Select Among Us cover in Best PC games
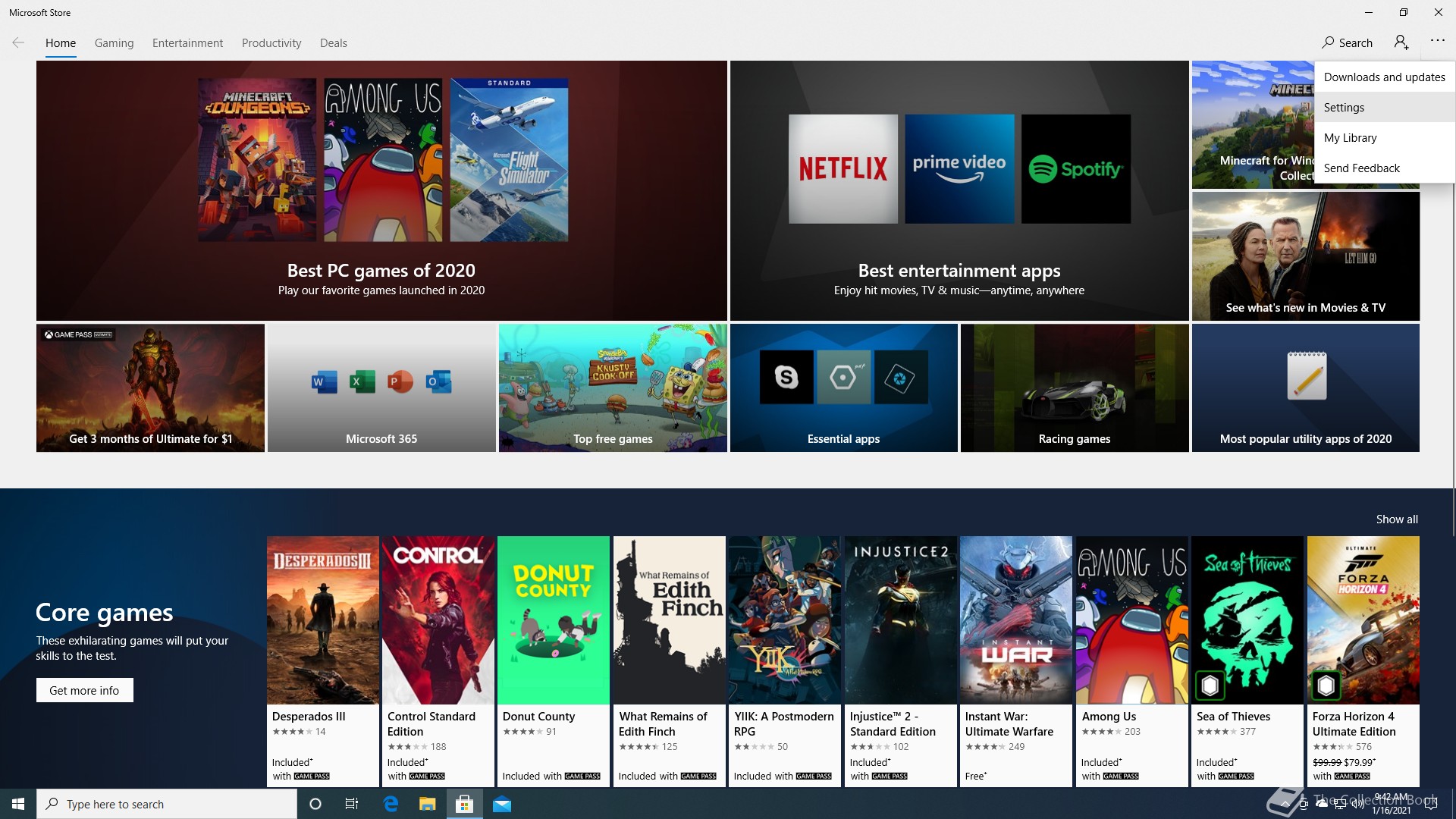The height and width of the screenshot is (819, 1456). click(x=383, y=160)
